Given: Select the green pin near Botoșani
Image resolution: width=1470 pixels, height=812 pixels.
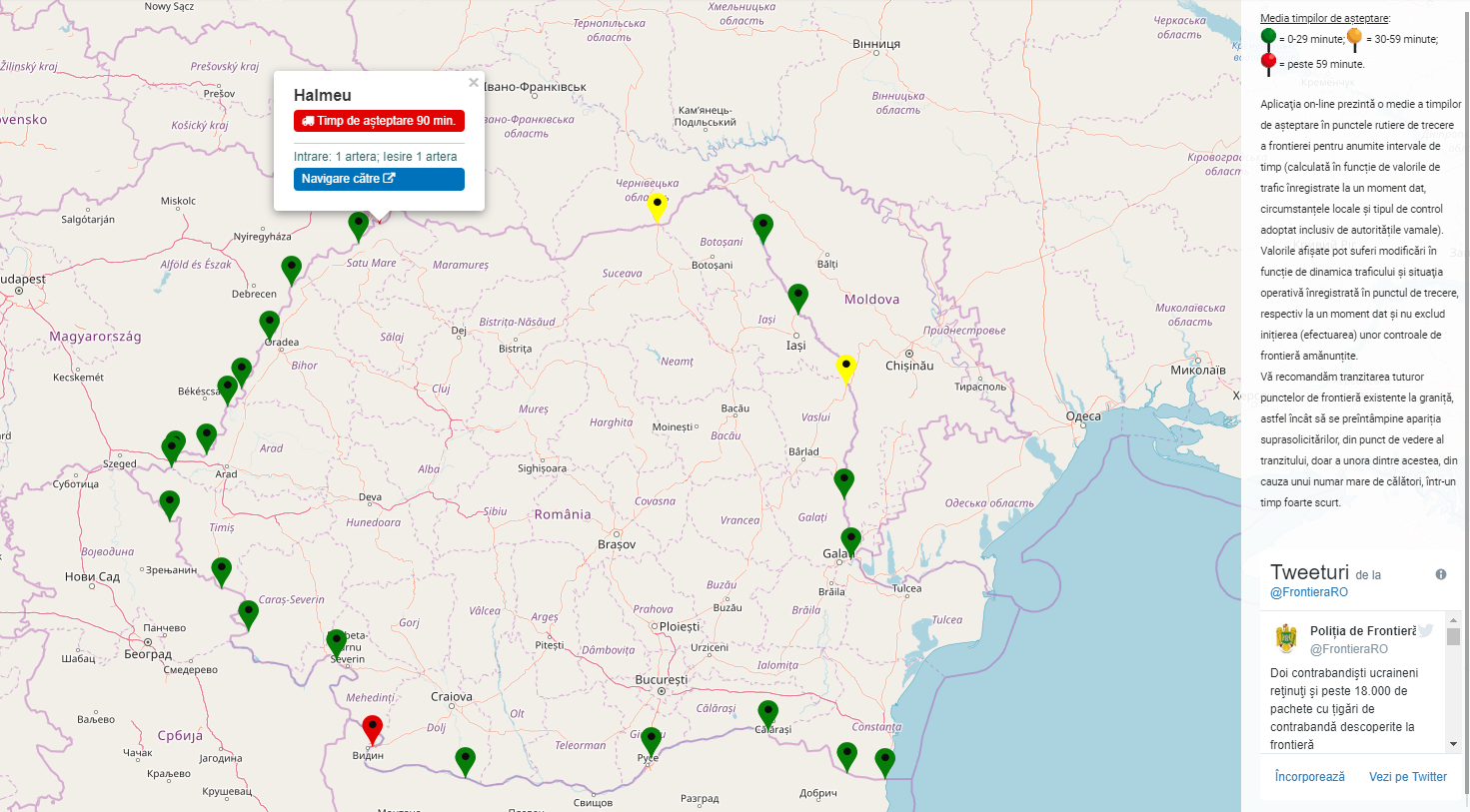Looking at the screenshot, I should (762, 227).
